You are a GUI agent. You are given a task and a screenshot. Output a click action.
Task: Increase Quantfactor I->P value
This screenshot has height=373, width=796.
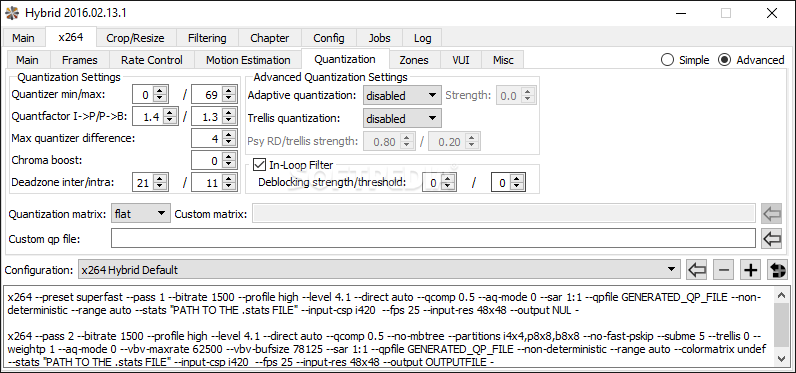pyautogui.click(x=169, y=113)
